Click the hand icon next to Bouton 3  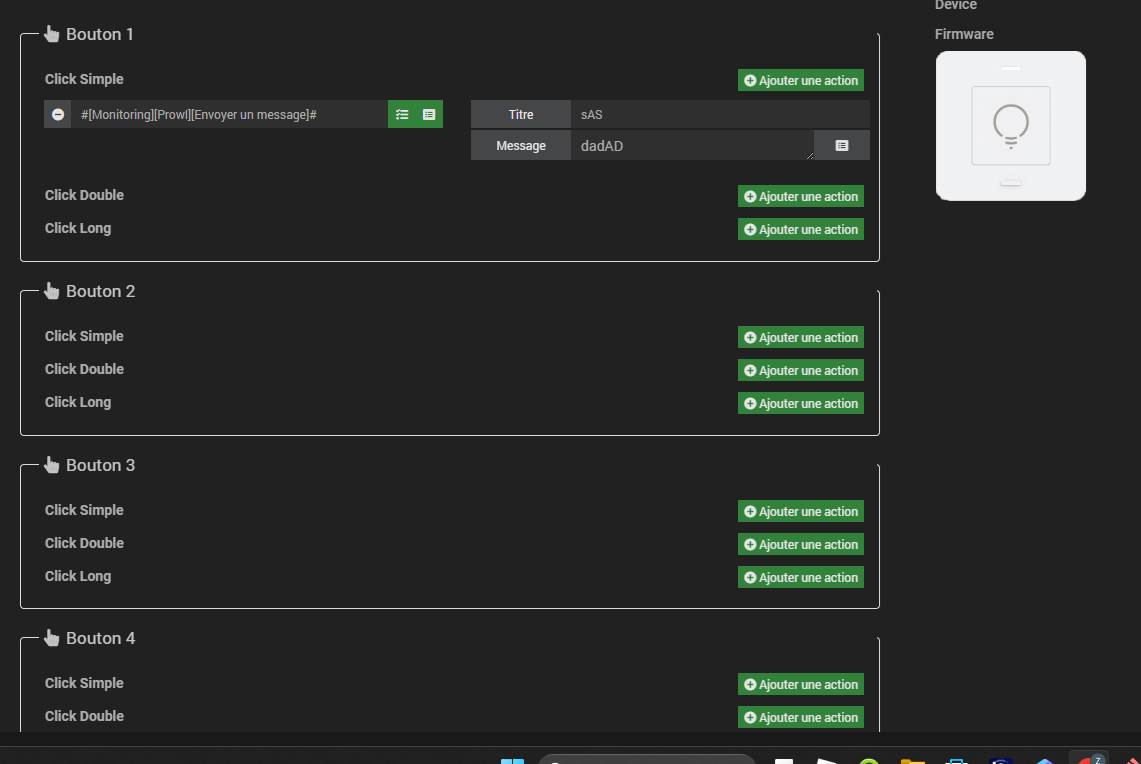pyautogui.click(x=51, y=464)
